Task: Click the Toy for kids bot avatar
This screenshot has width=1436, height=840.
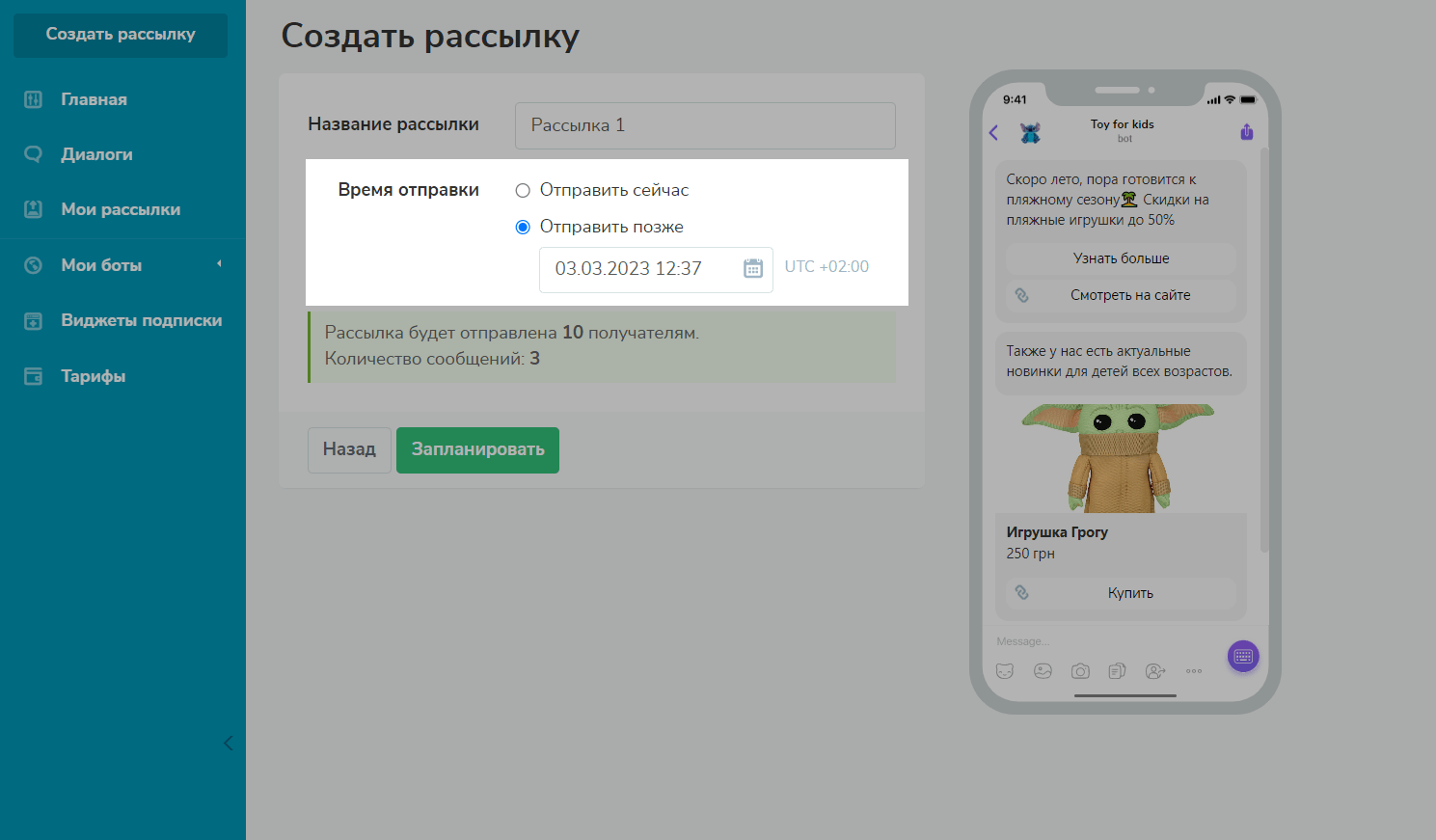Action: (x=1031, y=132)
